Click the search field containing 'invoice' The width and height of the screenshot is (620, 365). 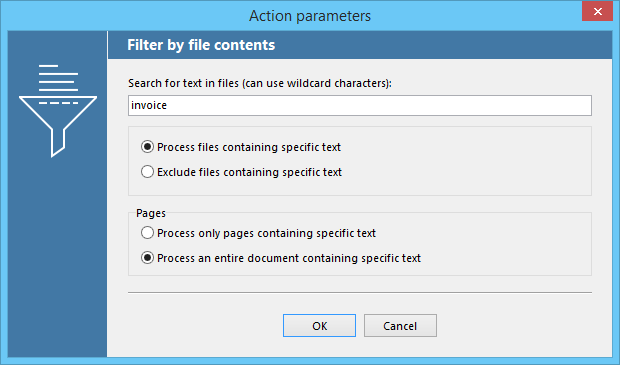[x=360, y=105]
